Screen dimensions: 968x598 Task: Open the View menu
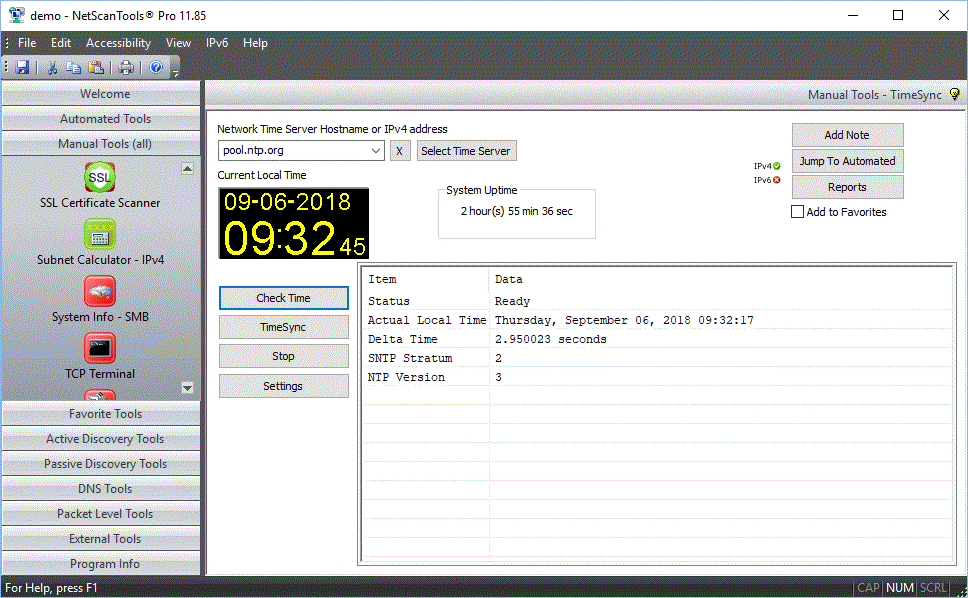[x=178, y=43]
